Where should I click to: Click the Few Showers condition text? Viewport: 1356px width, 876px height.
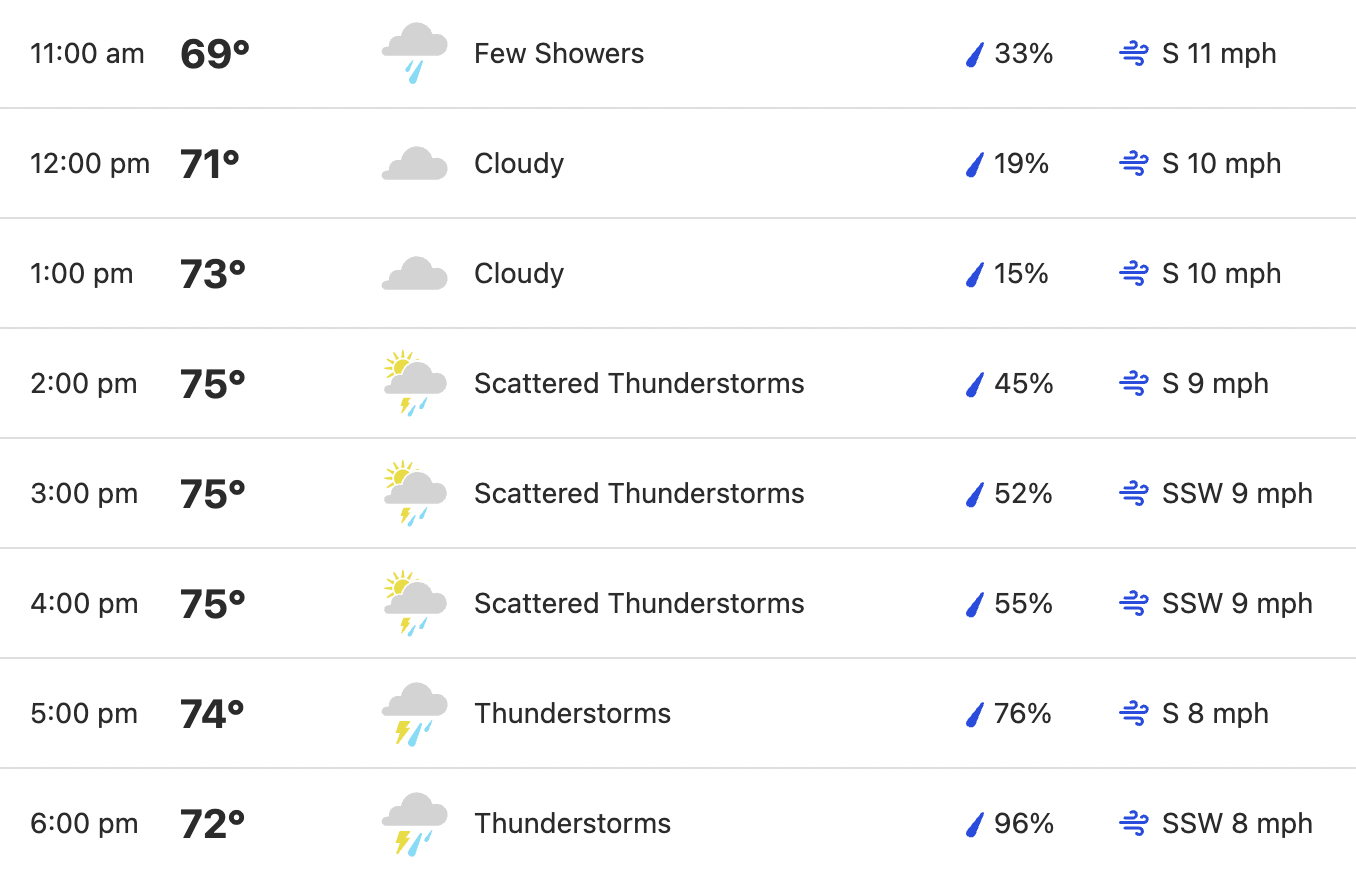pyautogui.click(x=559, y=54)
